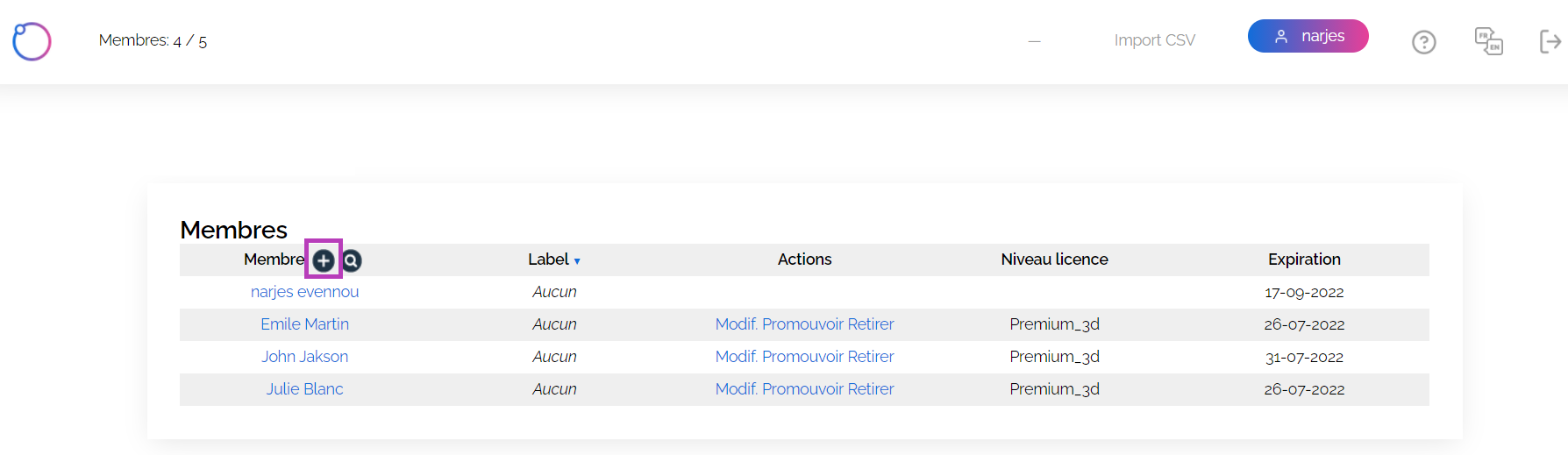This screenshot has height=455, width=1568.
Task: Open Emile Martin member link
Action: [304, 324]
